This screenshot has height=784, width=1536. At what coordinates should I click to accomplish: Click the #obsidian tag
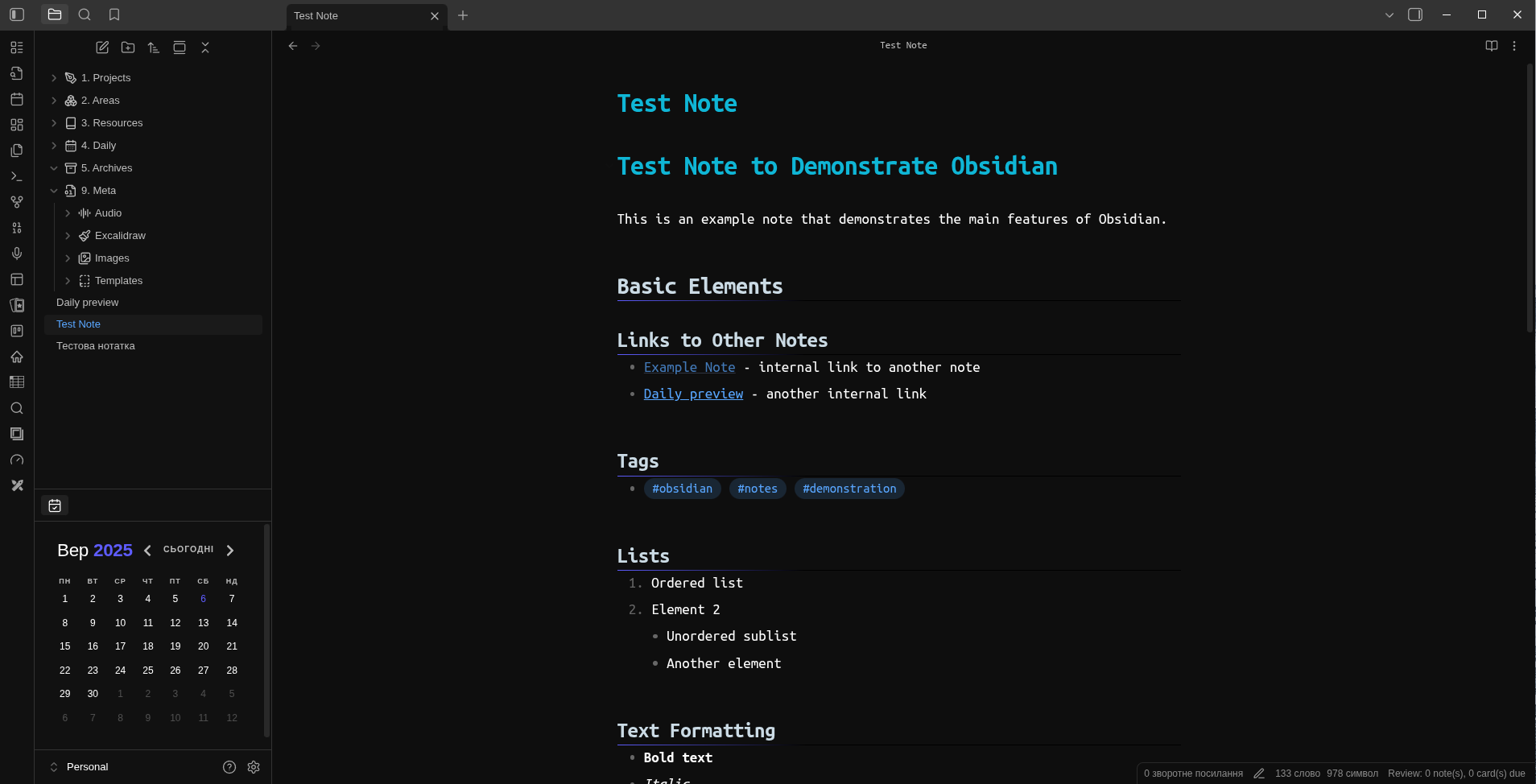click(682, 489)
